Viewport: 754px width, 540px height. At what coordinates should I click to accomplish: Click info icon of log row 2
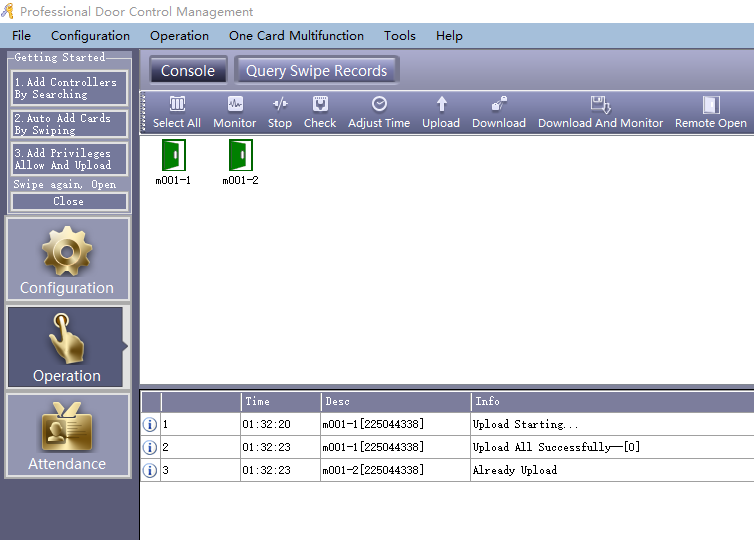coord(150,447)
